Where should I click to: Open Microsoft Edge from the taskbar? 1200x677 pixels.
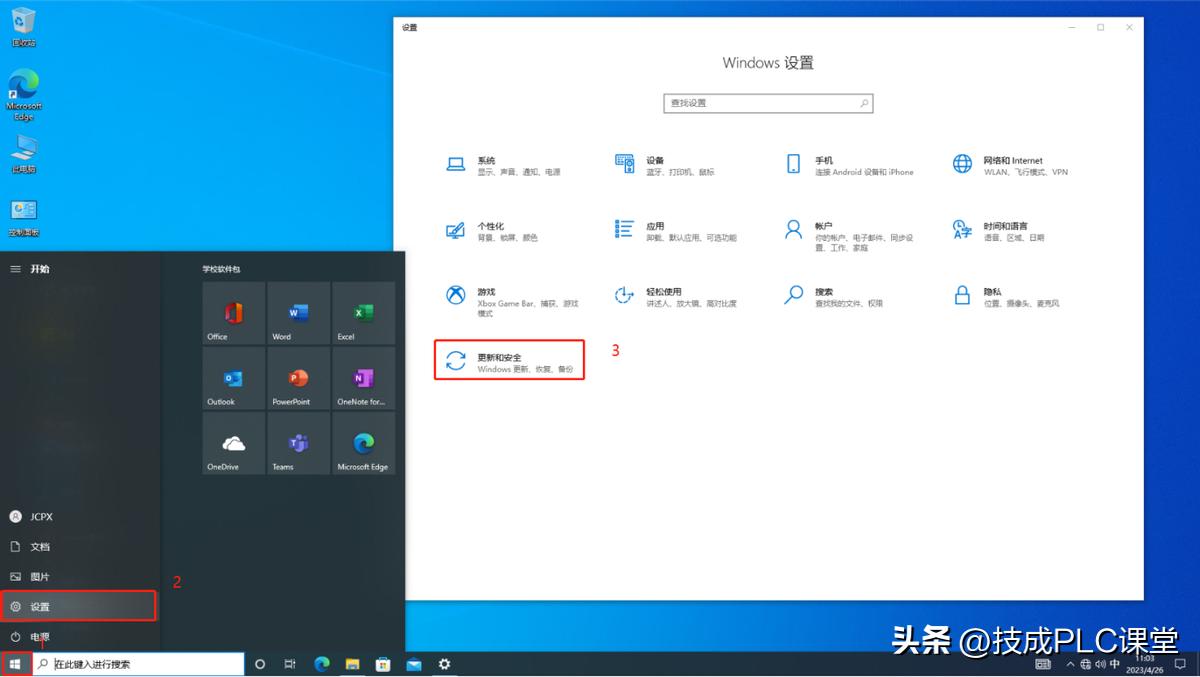[321, 663]
